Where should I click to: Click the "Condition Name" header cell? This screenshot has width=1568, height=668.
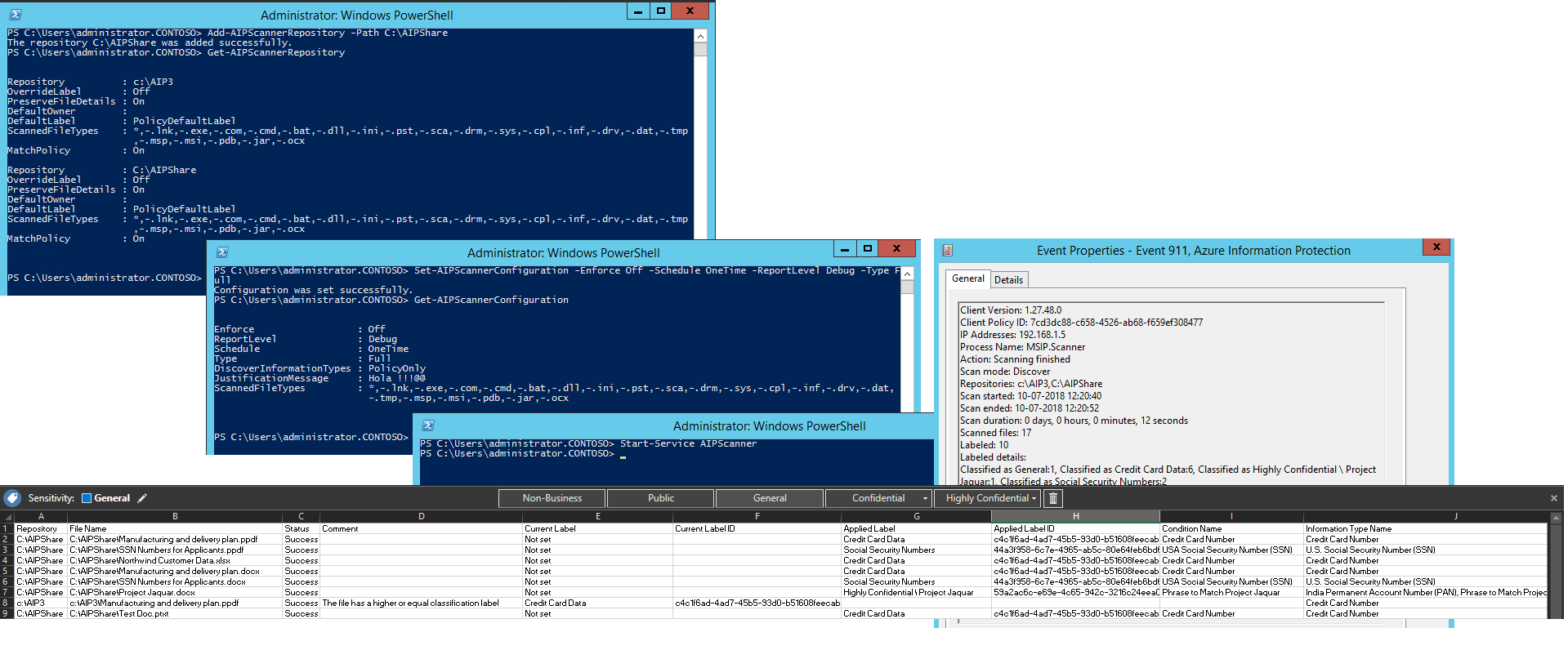point(1231,528)
